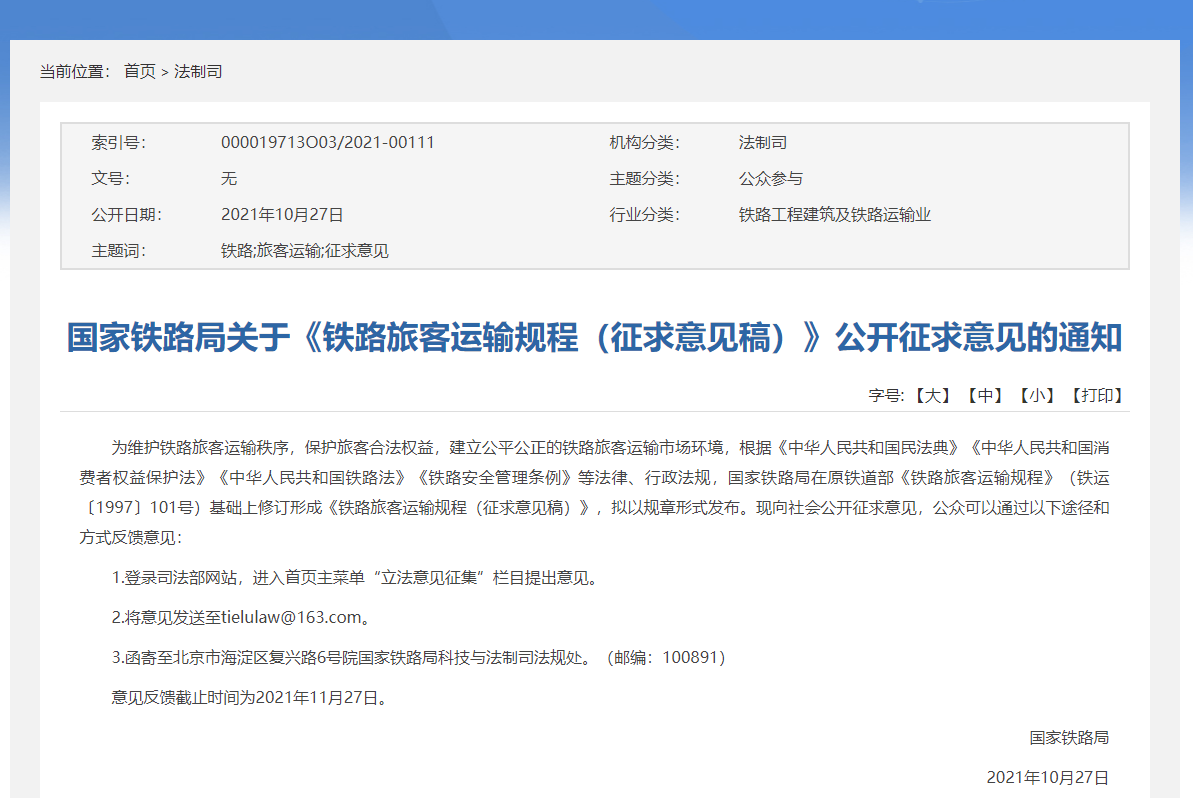Click the 铁路工程建筑及铁路运输业 industry value
Image resolution: width=1193 pixels, height=798 pixels.
pos(834,215)
